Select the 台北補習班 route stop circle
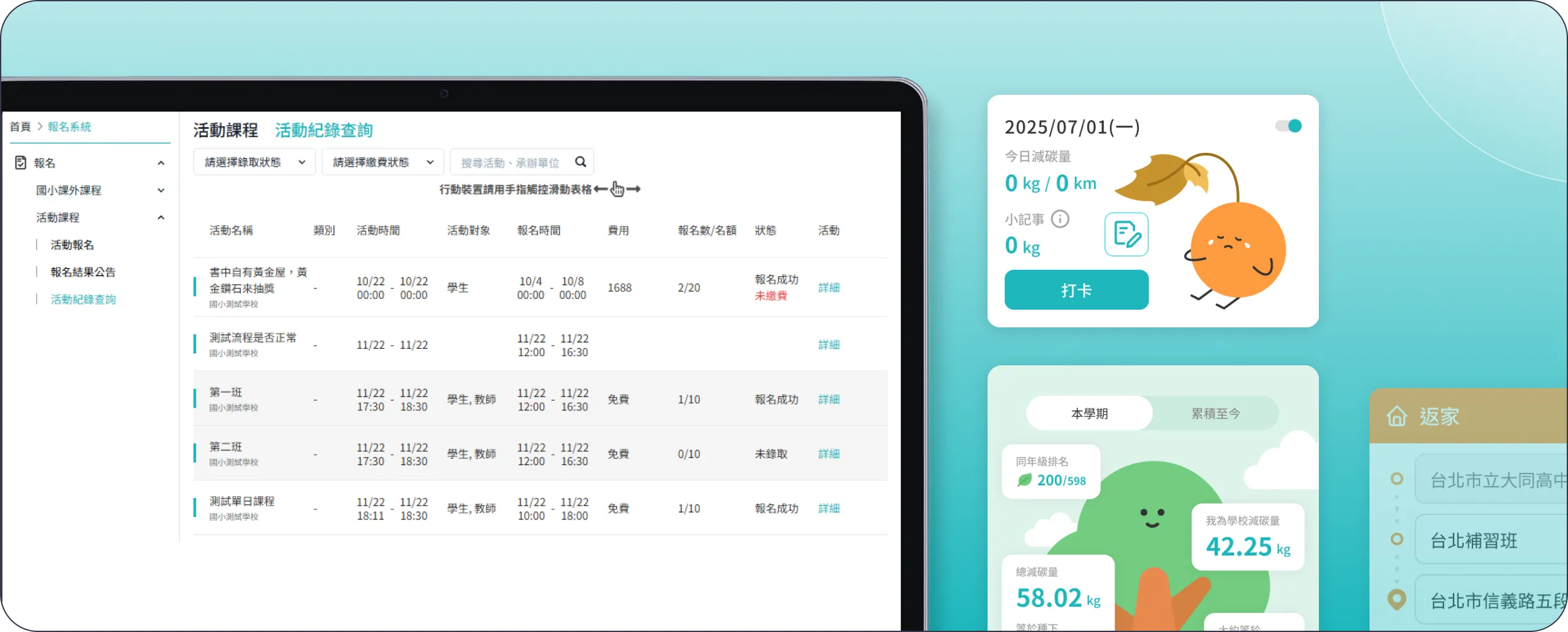This screenshot has width=1568, height=632. (1397, 539)
